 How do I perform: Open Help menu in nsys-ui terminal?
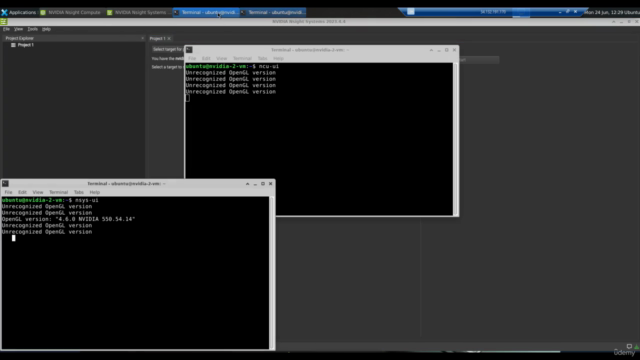click(x=95, y=192)
